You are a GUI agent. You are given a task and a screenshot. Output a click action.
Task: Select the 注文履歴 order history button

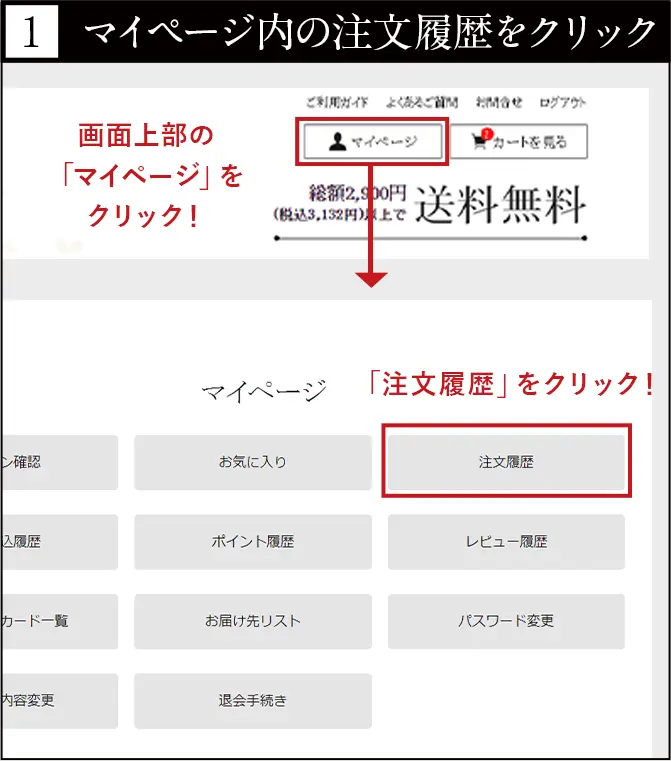[506, 462]
